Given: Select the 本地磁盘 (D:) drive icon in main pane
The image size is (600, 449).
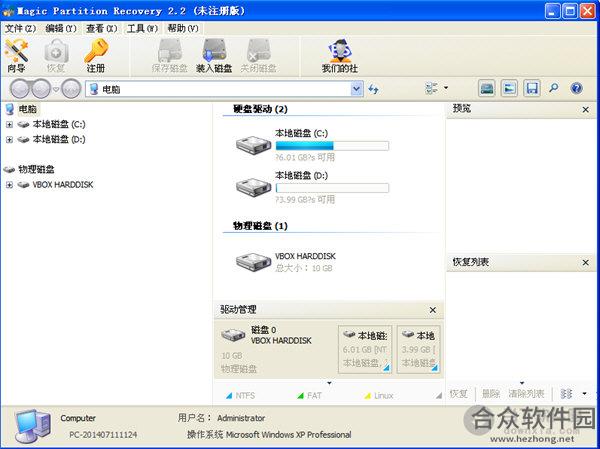Looking at the screenshot, I should click(x=253, y=186).
